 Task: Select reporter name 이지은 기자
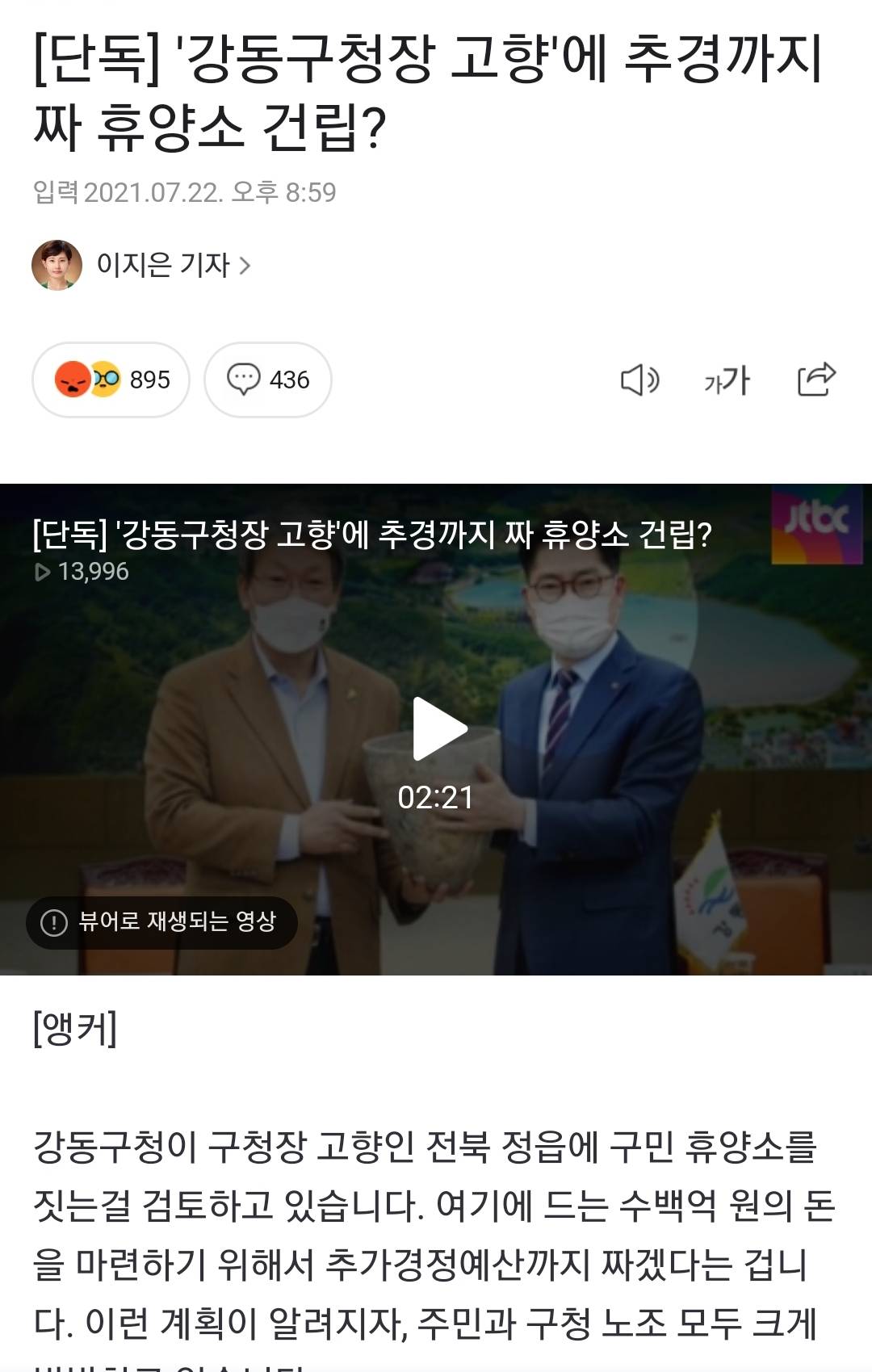163,265
